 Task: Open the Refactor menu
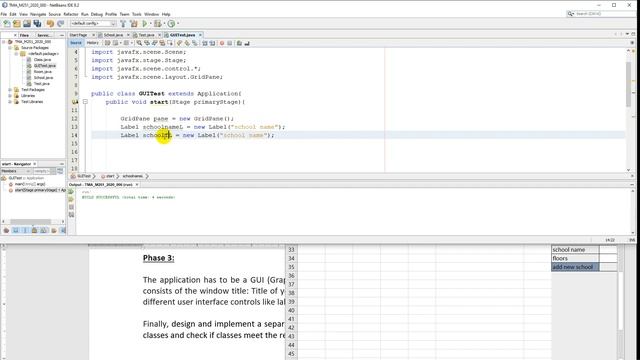tap(71, 14)
